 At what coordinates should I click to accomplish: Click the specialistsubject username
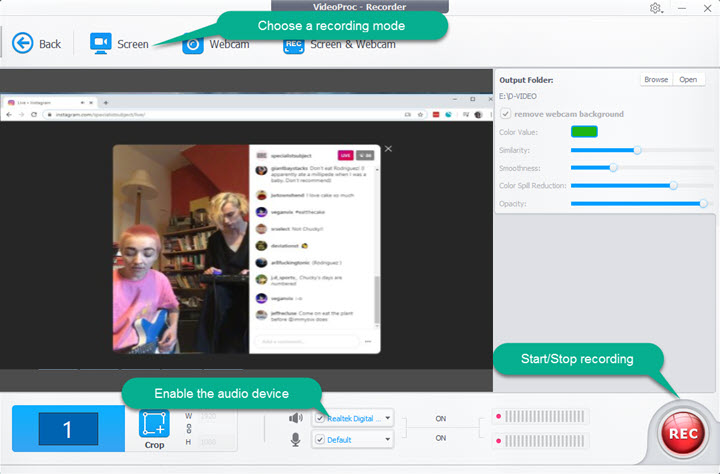291,156
